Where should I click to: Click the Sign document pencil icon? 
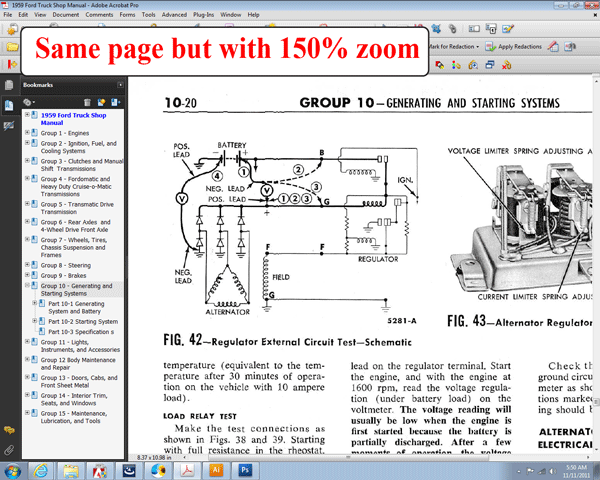(508, 29)
